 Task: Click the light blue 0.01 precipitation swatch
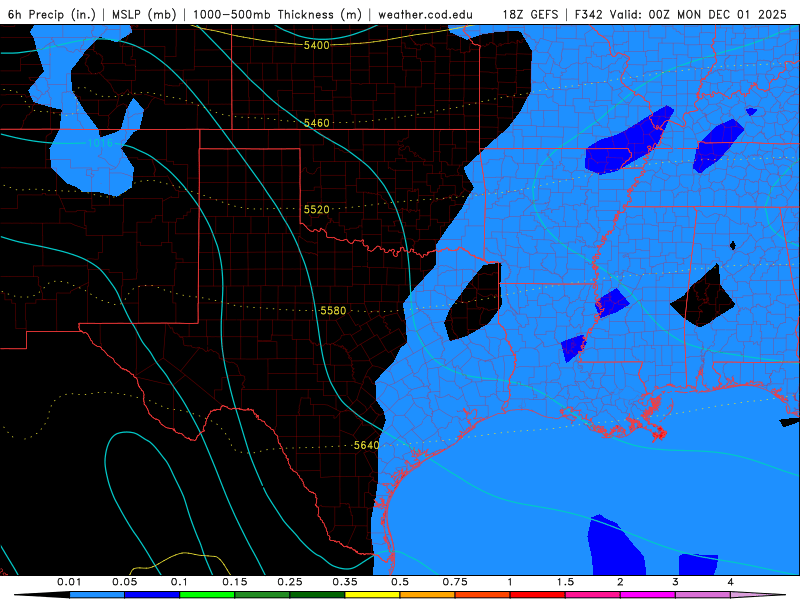(x=97, y=595)
